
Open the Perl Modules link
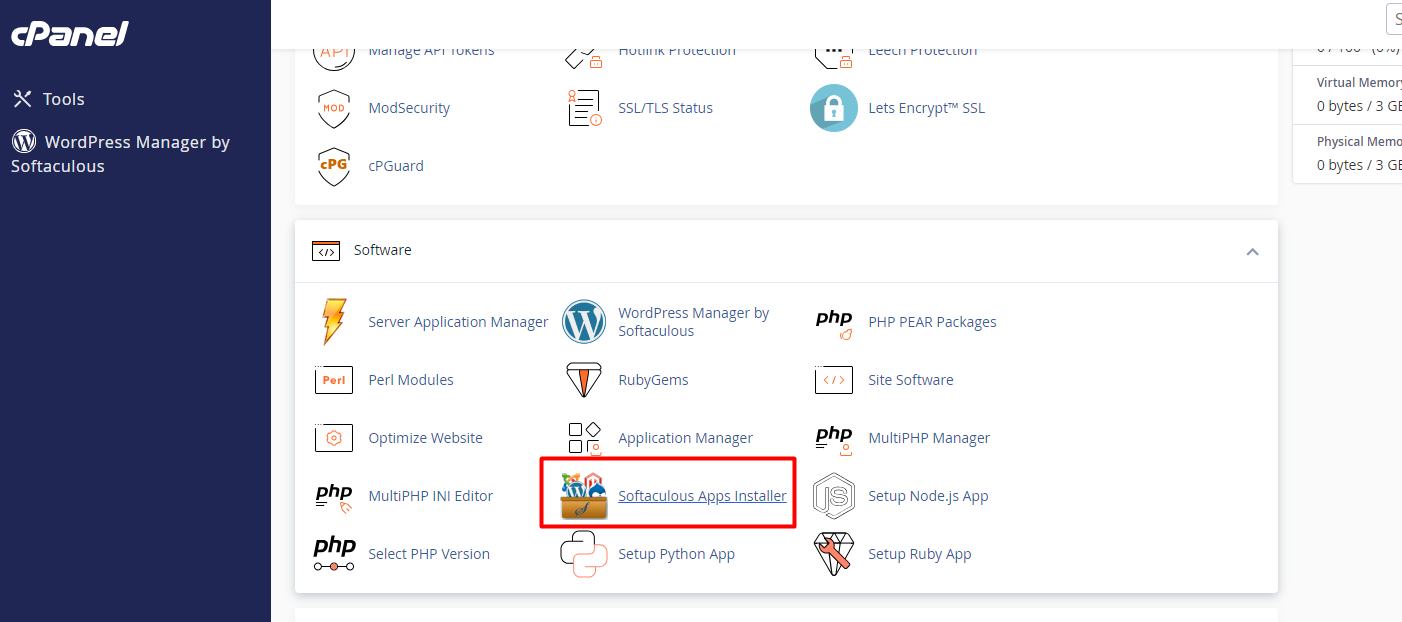click(x=411, y=380)
